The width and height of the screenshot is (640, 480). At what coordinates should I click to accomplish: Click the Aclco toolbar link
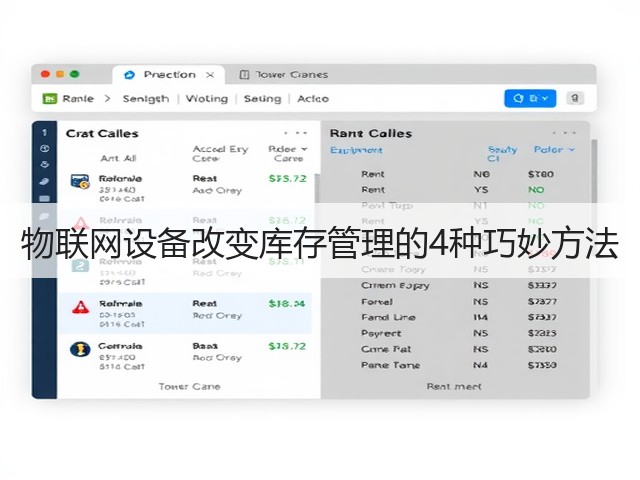313,99
